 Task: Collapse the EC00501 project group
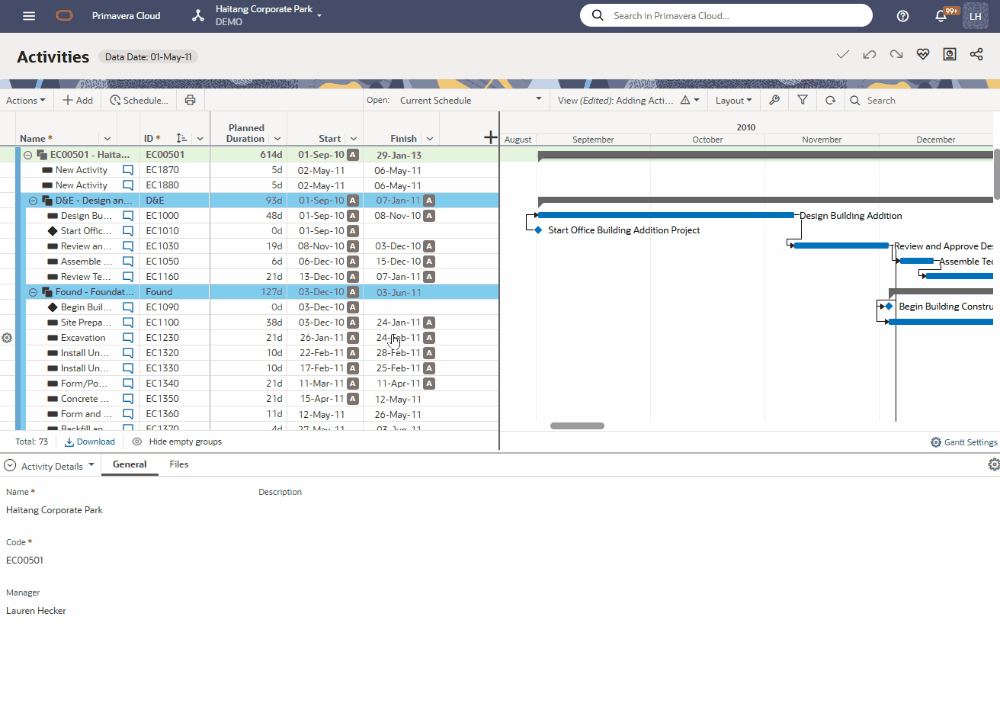(x=28, y=155)
